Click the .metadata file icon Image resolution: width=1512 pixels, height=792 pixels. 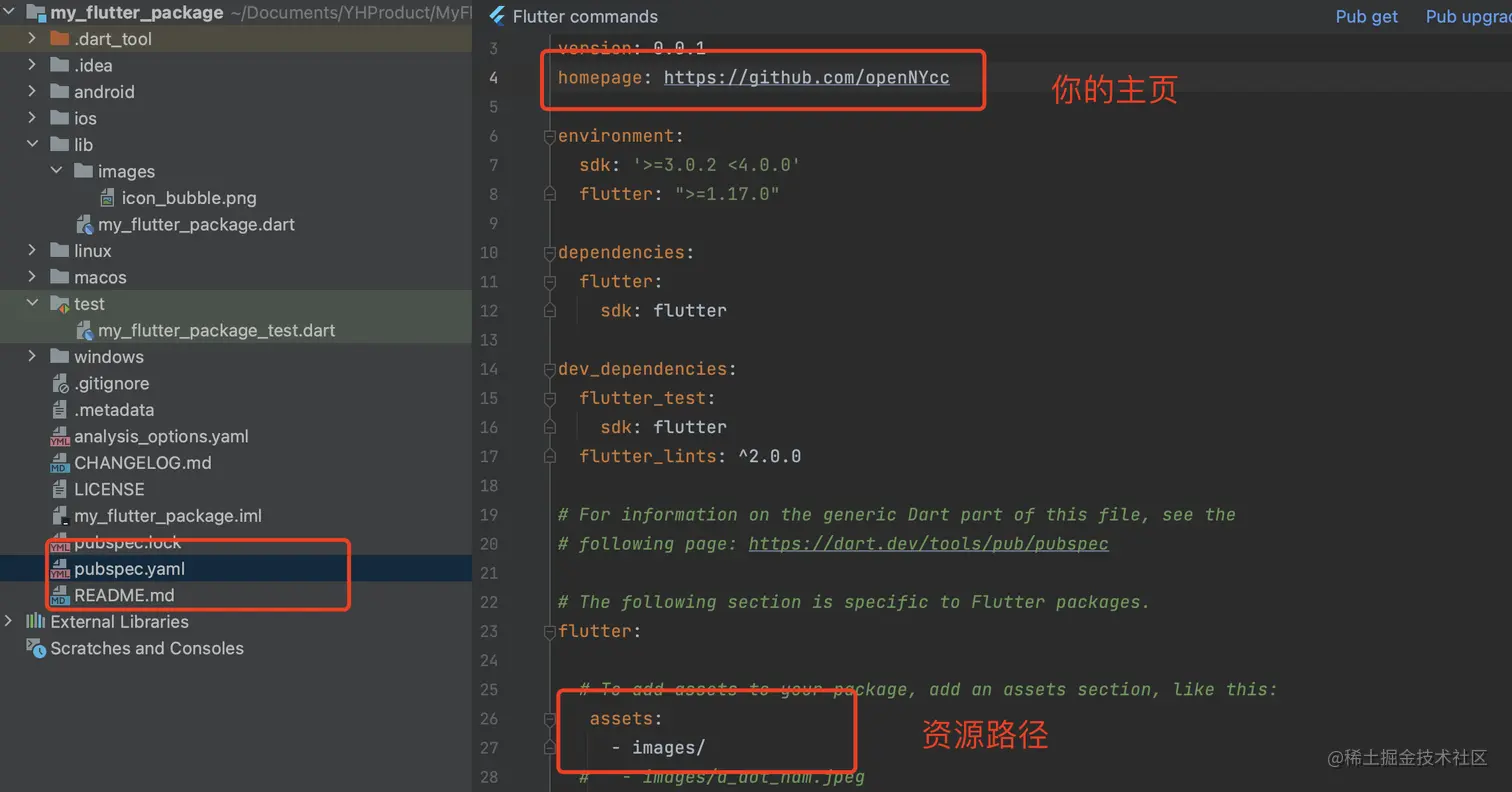tap(59, 409)
